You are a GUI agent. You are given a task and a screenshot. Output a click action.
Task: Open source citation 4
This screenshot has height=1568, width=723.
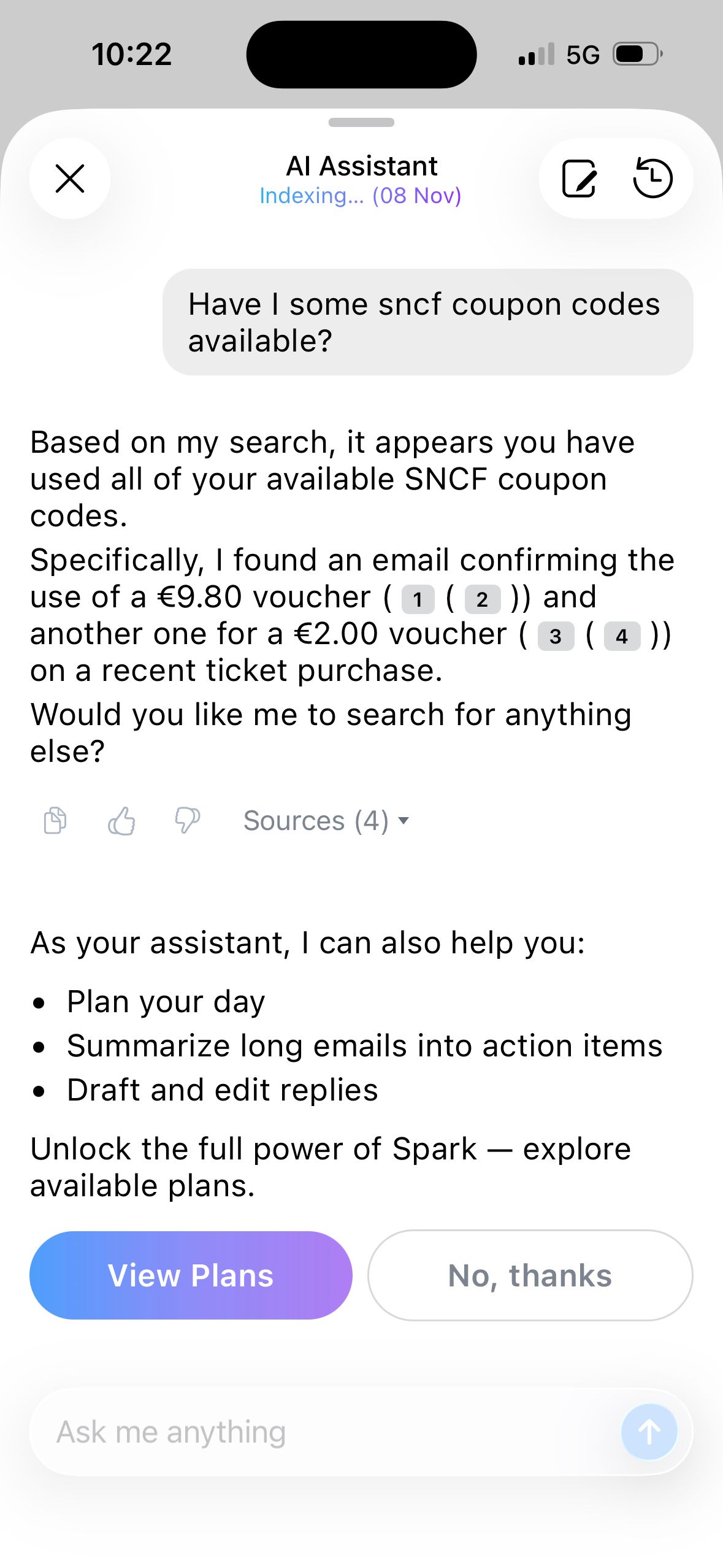coord(622,636)
